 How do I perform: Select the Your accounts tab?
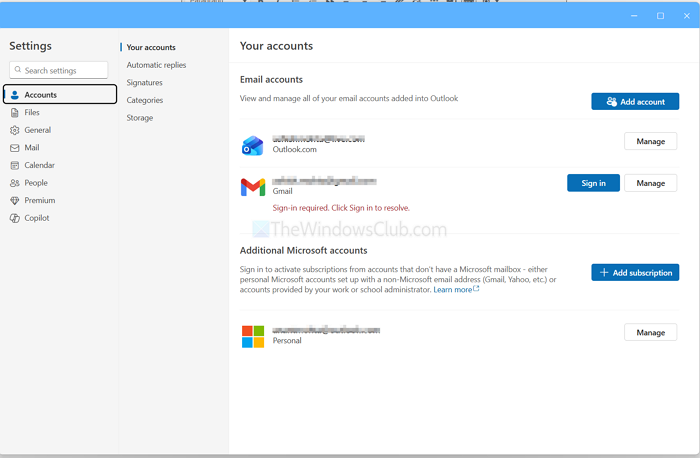[151, 47]
